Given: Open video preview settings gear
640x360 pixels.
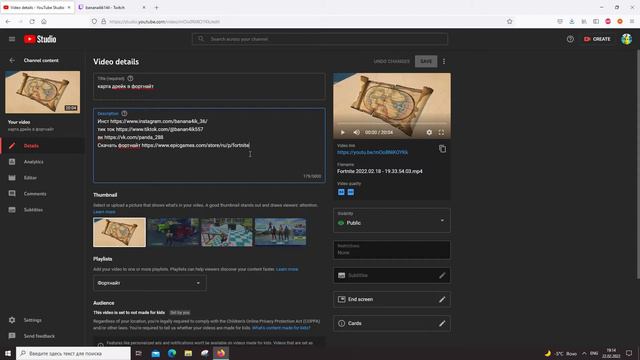Looking at the screenshot, I should point(429,132).
